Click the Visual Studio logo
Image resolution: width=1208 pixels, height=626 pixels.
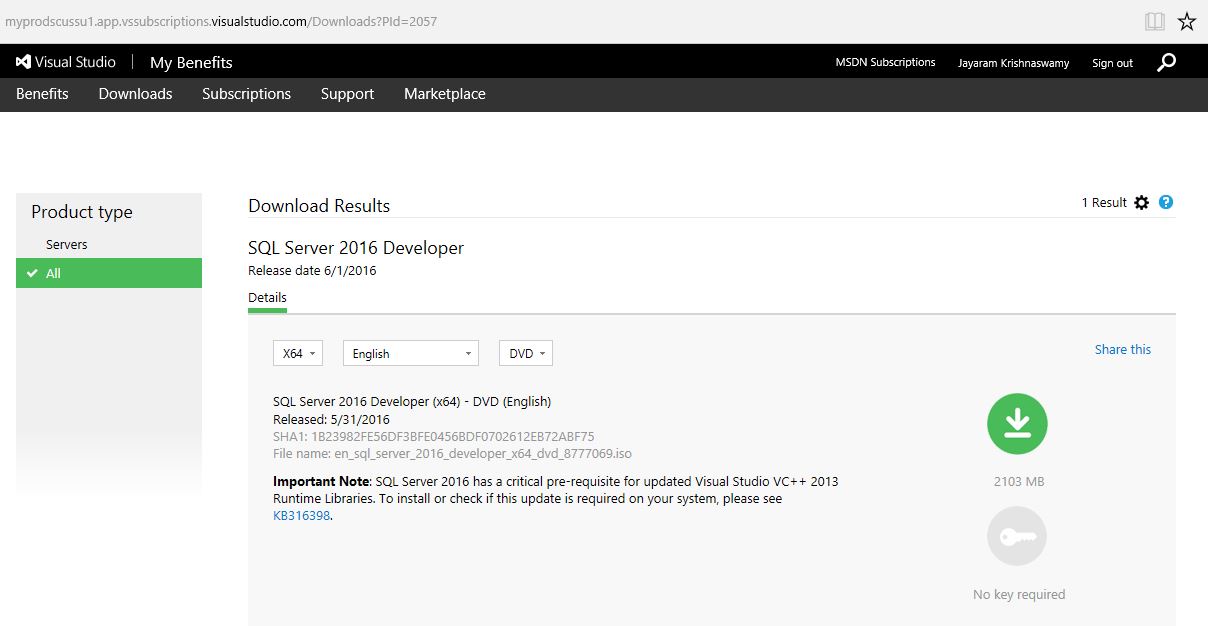point(66,62)
